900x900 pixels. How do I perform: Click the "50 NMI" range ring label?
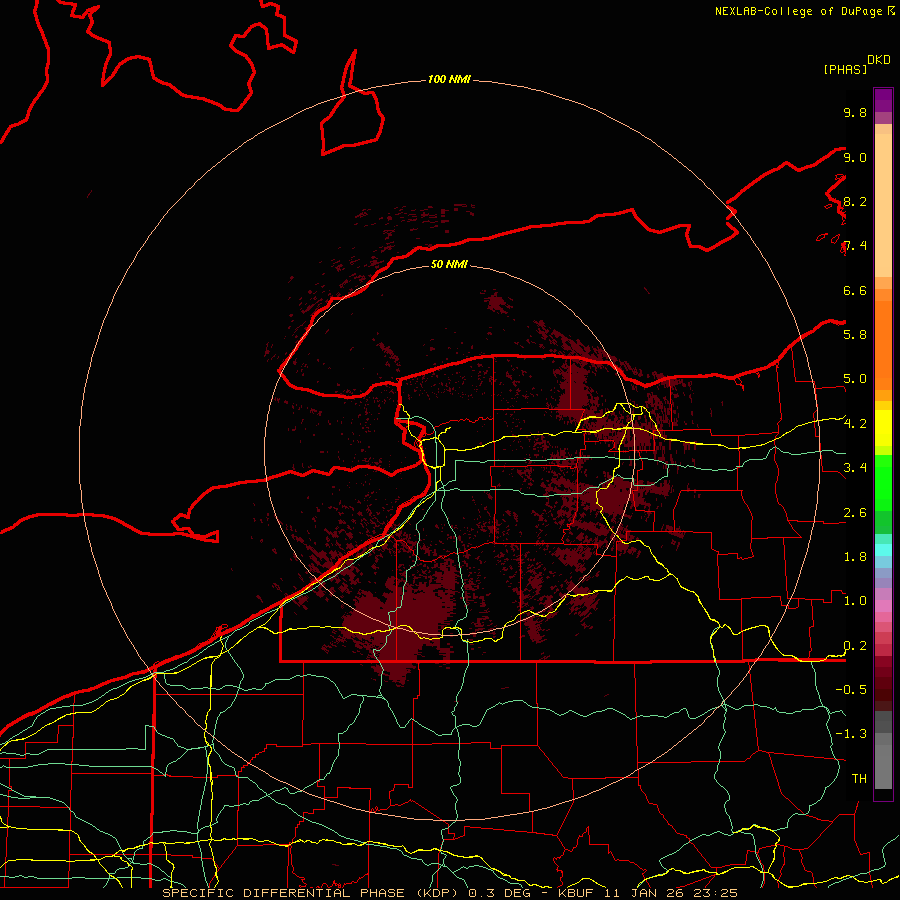pos(449,264)
